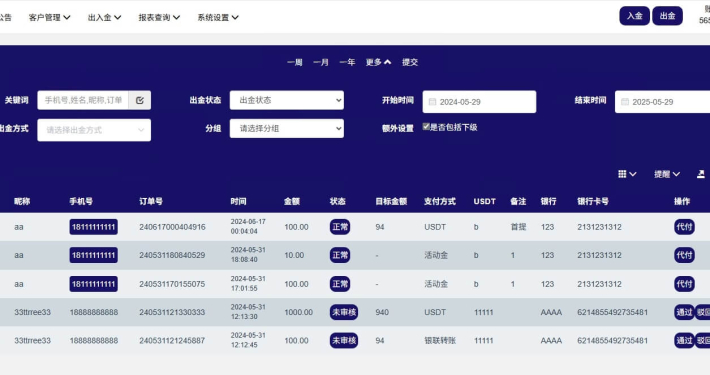Click the calendar icon in 结束时间 field
Screen dimensions: 710x375
click(625, 102)
